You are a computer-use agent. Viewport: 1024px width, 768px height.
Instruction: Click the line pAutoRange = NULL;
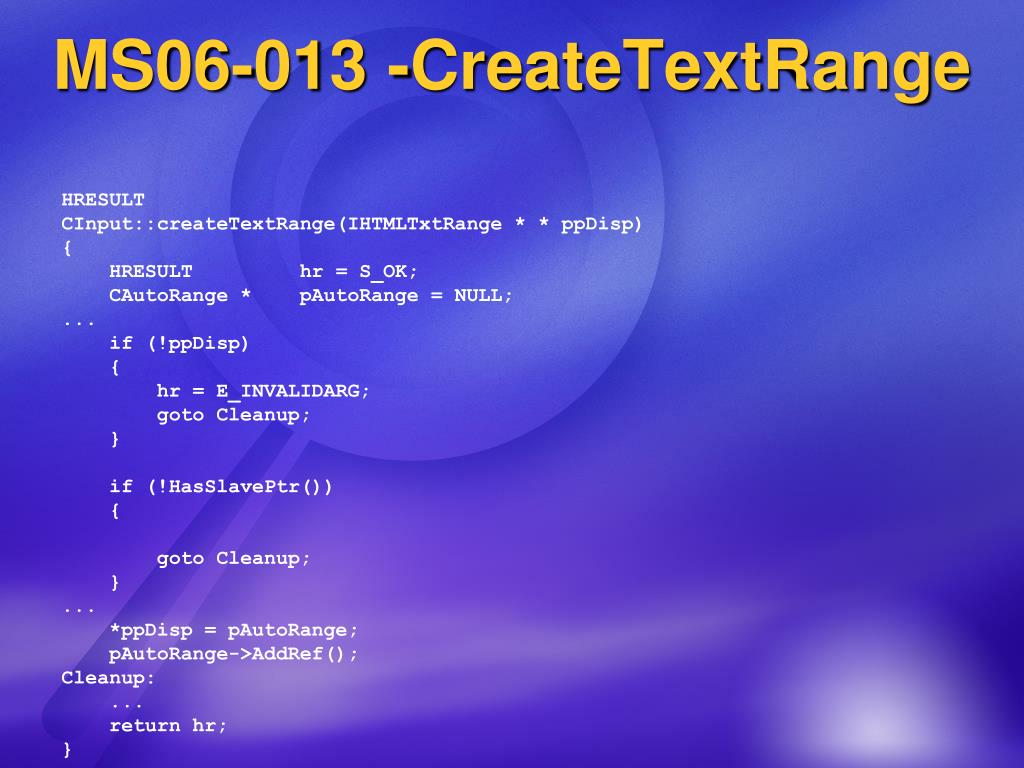click(x=406, y=296)
